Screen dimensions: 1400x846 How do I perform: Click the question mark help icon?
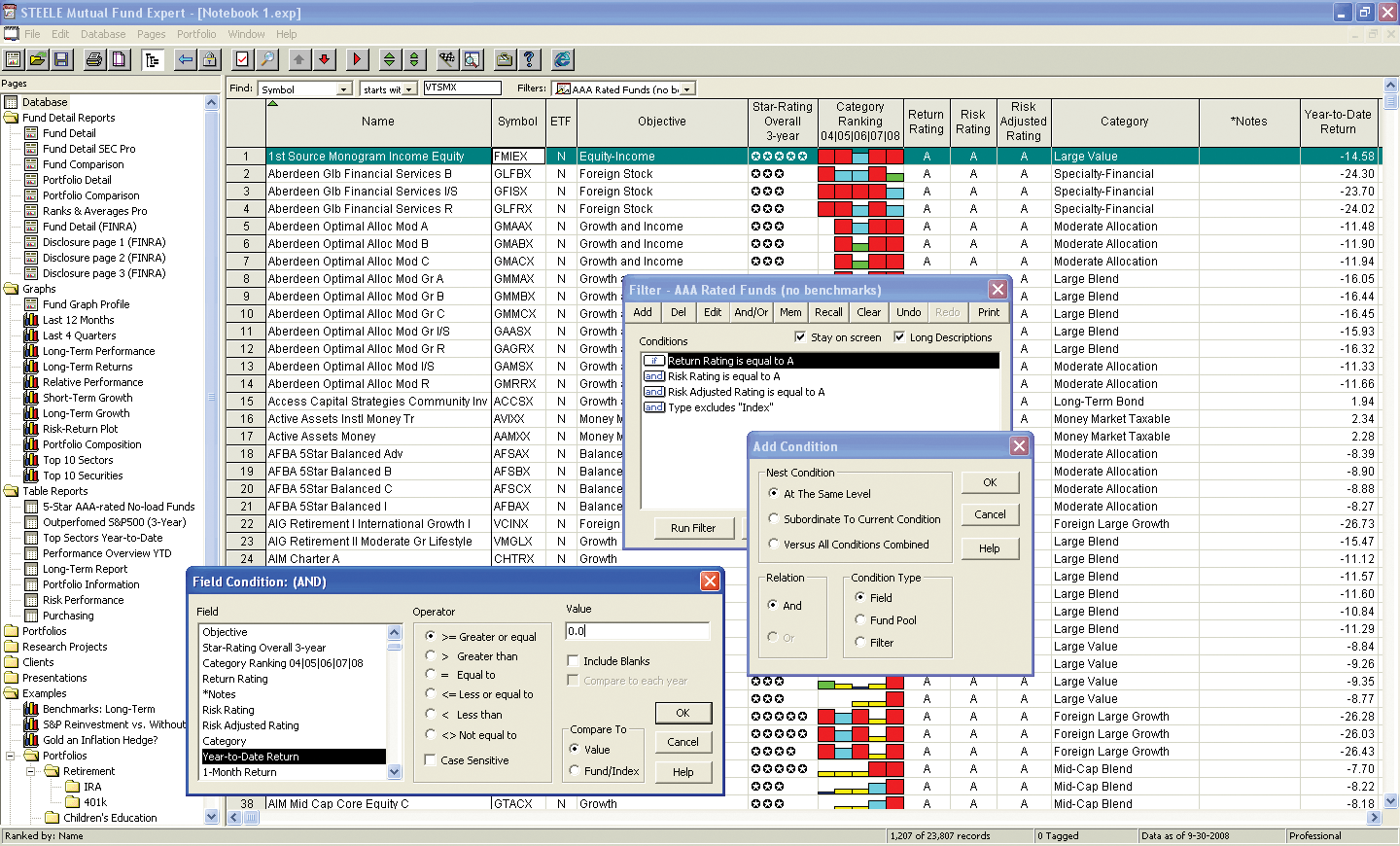tap(529, 60)
